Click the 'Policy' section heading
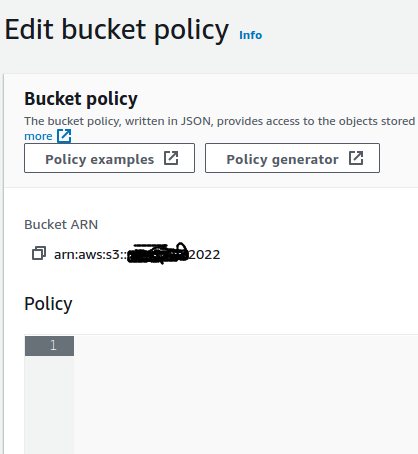 (48, 304)
